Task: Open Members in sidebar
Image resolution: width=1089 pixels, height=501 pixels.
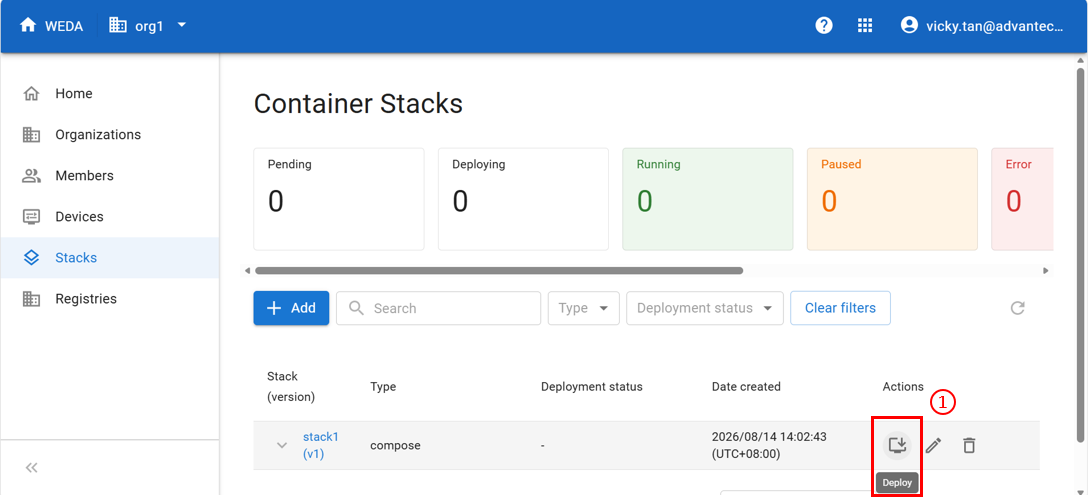Action: (x=110, y=175)
